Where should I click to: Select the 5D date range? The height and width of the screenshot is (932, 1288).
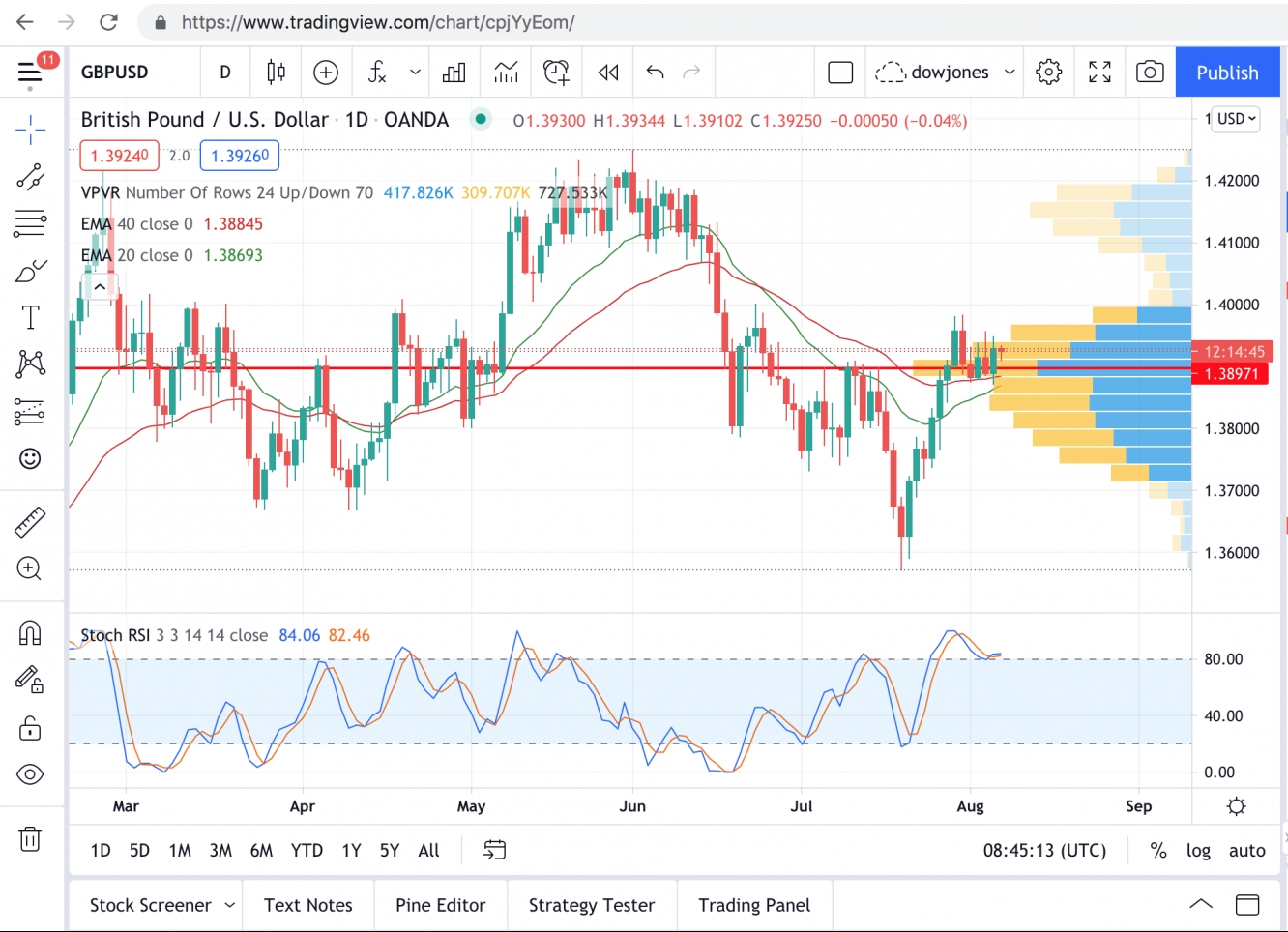coord(140,851)
